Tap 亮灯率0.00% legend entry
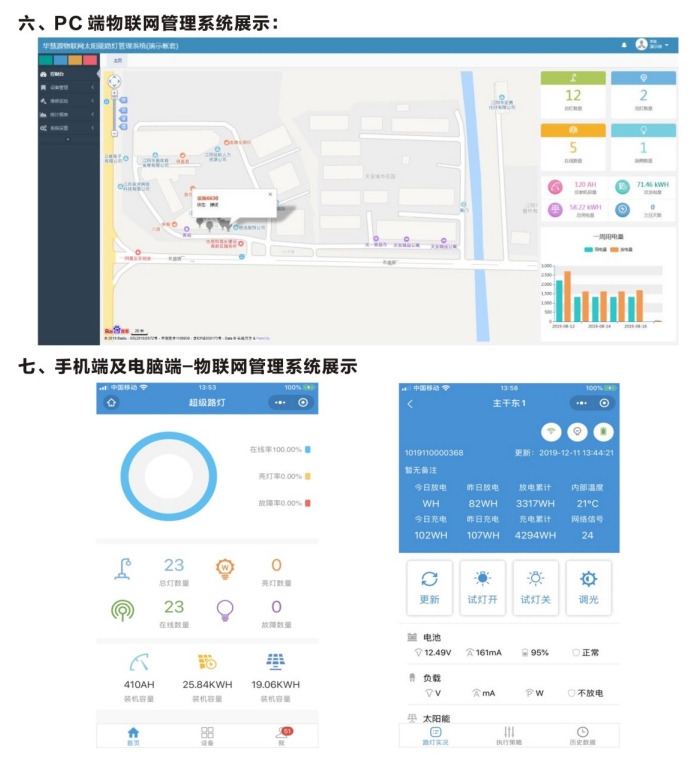The width and height of the screenshot is (699, 763). [x=284, y=476]
